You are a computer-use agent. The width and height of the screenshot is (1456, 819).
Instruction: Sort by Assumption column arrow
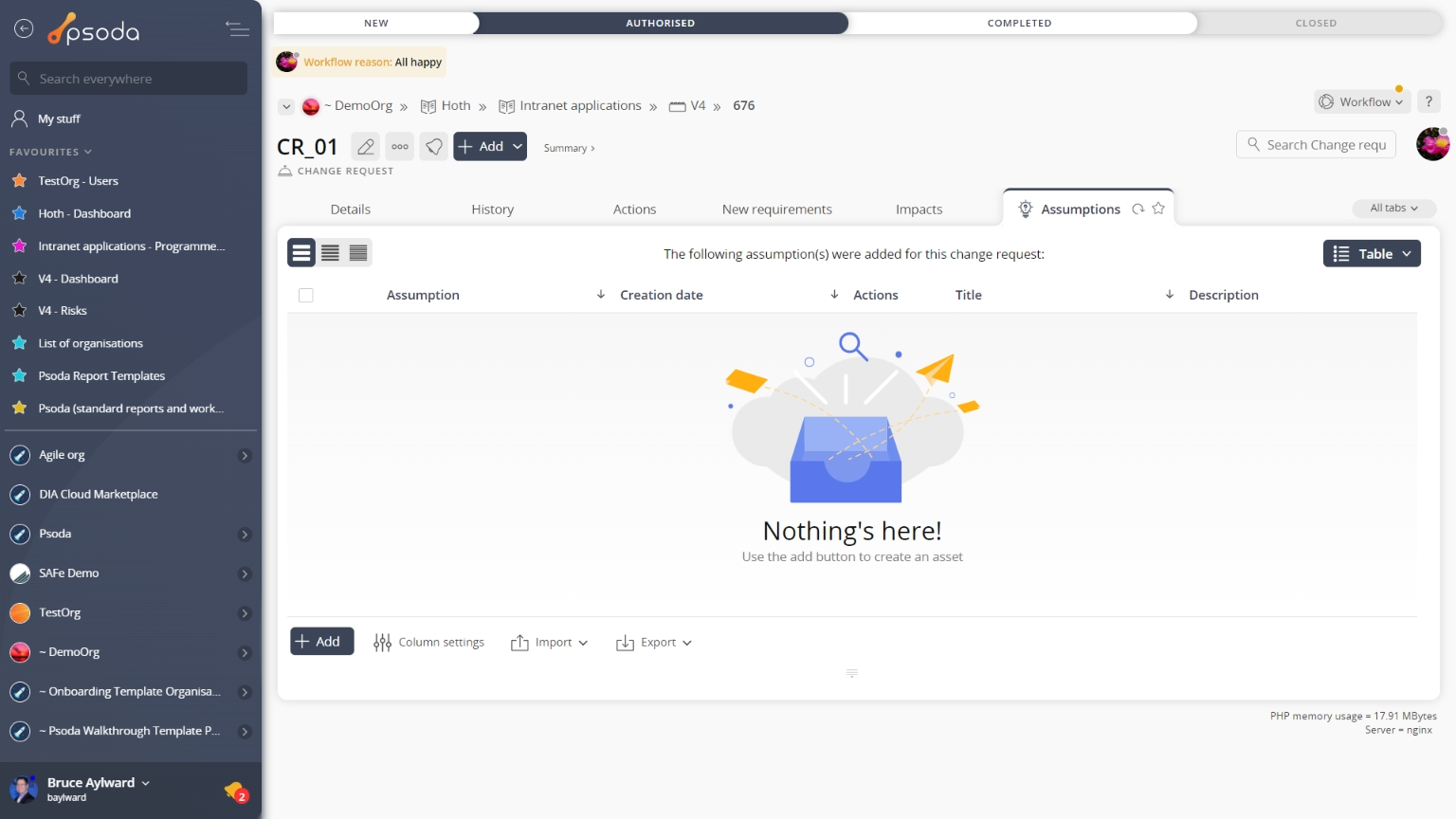601,295
